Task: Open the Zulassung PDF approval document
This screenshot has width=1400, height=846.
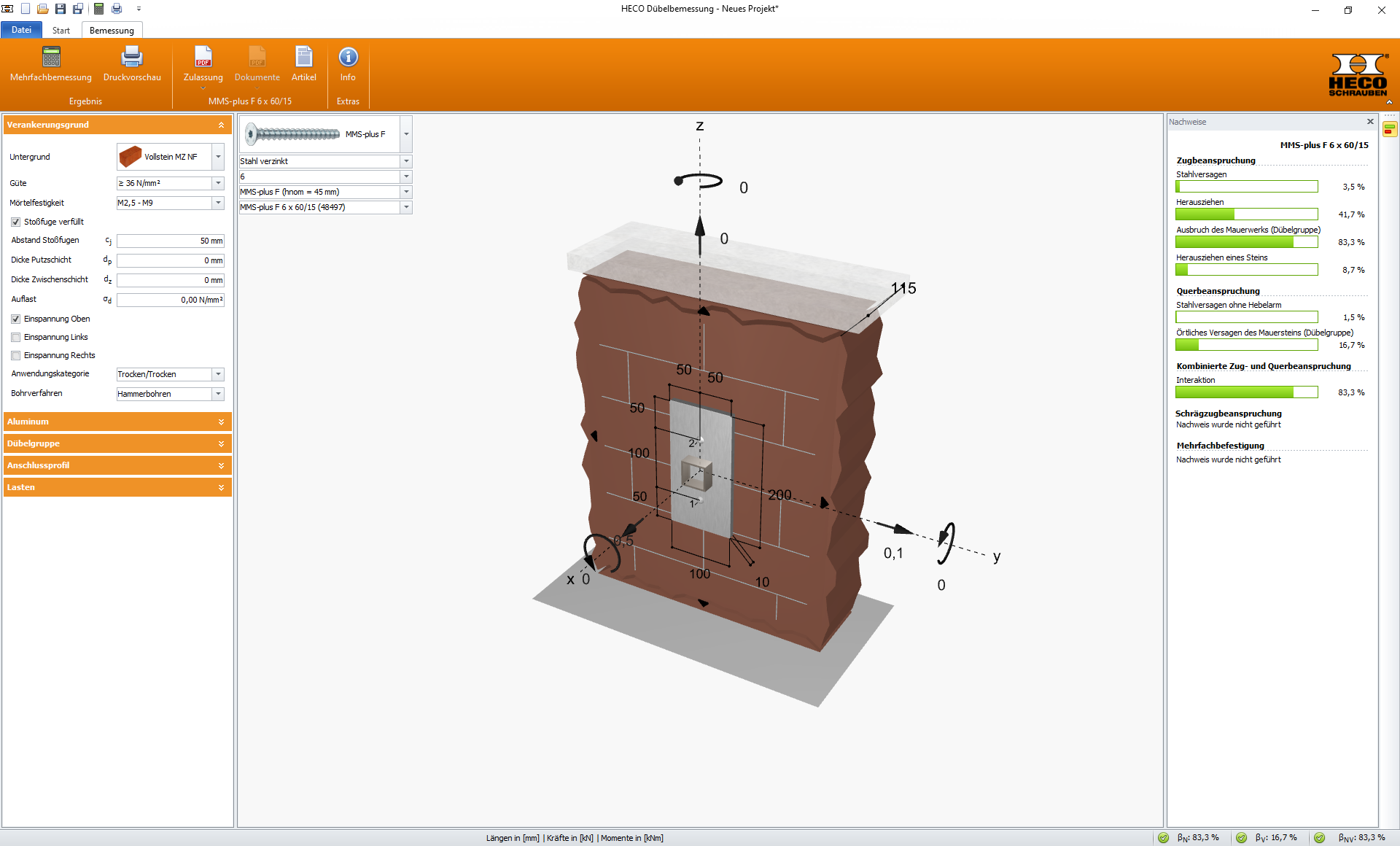Action: [203, 67]
